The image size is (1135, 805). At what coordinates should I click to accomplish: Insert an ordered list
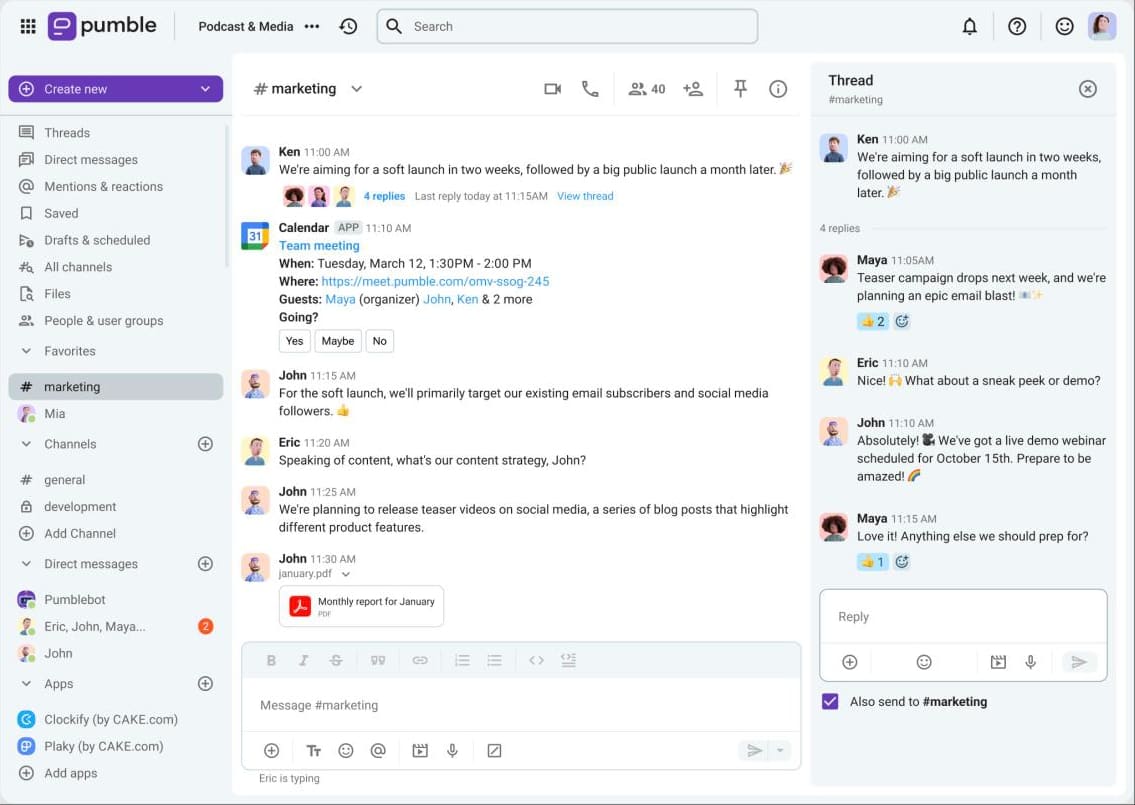(x=462, y=660)
